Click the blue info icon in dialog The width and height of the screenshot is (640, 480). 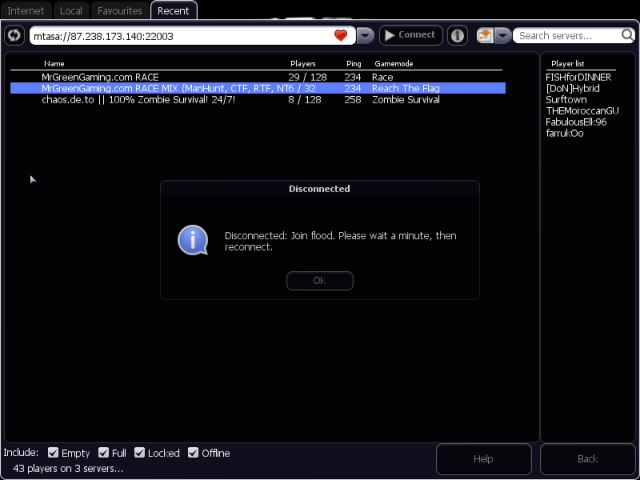pos(193,240)
